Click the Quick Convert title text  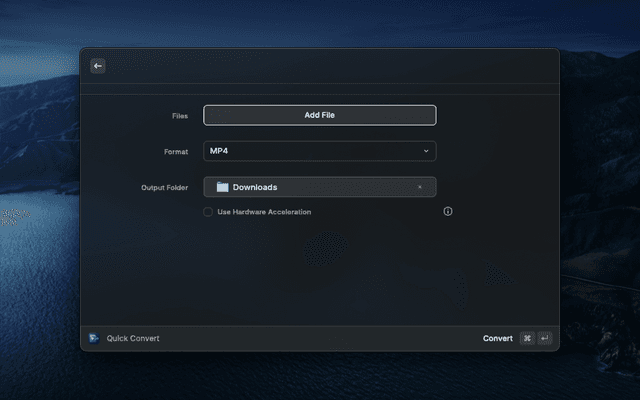[x=133, y=338]
